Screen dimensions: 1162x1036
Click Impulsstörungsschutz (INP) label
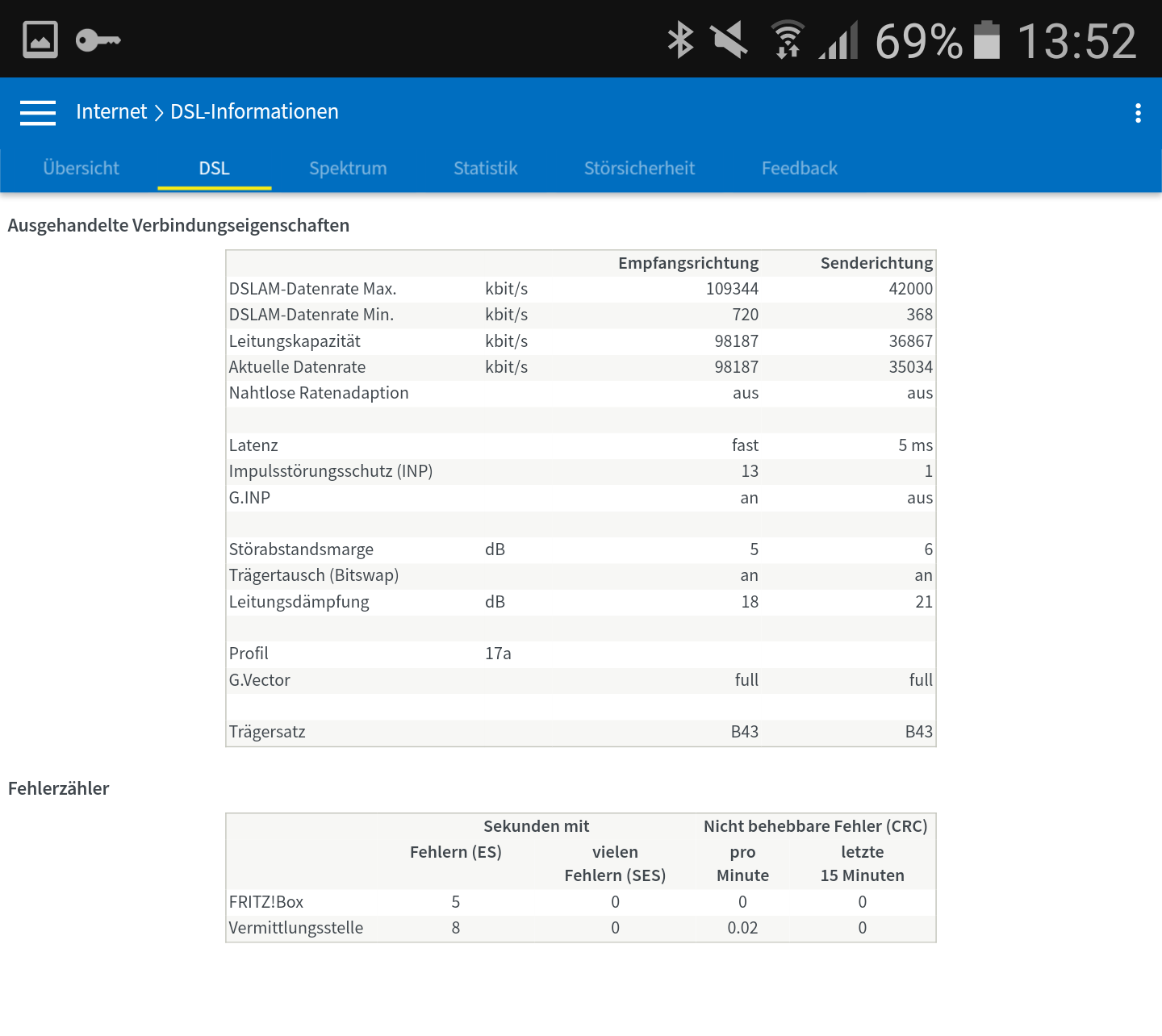tap(331, 471)
